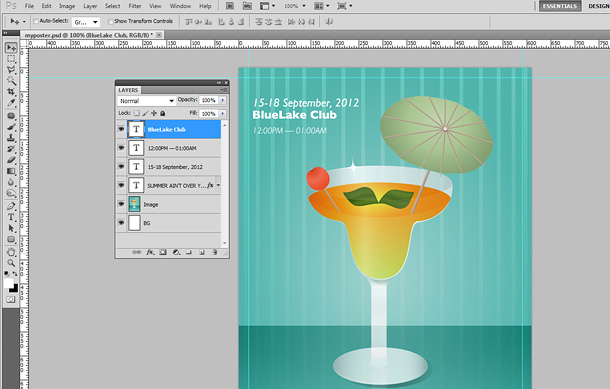Viewport: 610px width, 389px height.
Task: Enable Show Transform Controls checkbox
Action: click(x=111, y=21)
